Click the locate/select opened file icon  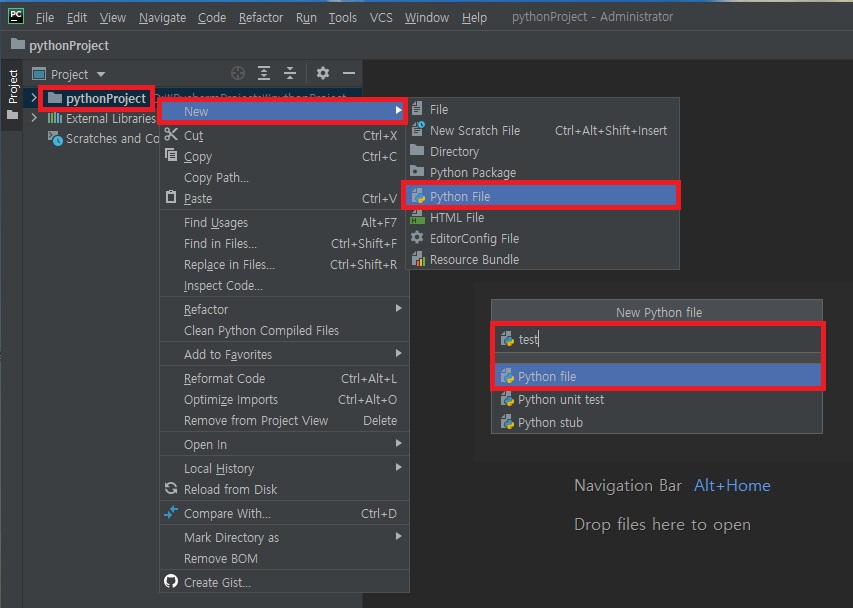[x=238, y=73]
